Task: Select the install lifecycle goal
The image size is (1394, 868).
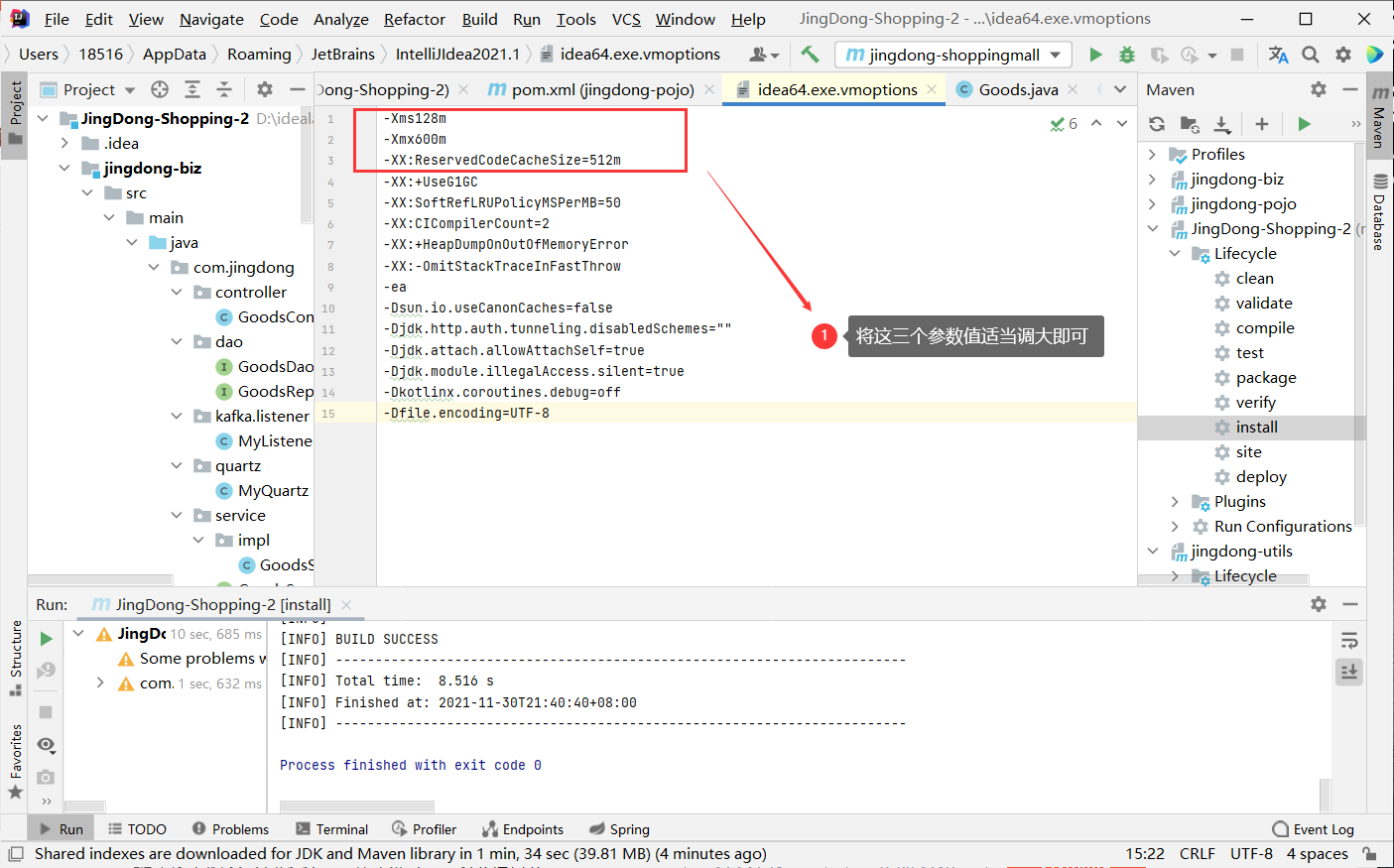Action: click(1257, 427)
